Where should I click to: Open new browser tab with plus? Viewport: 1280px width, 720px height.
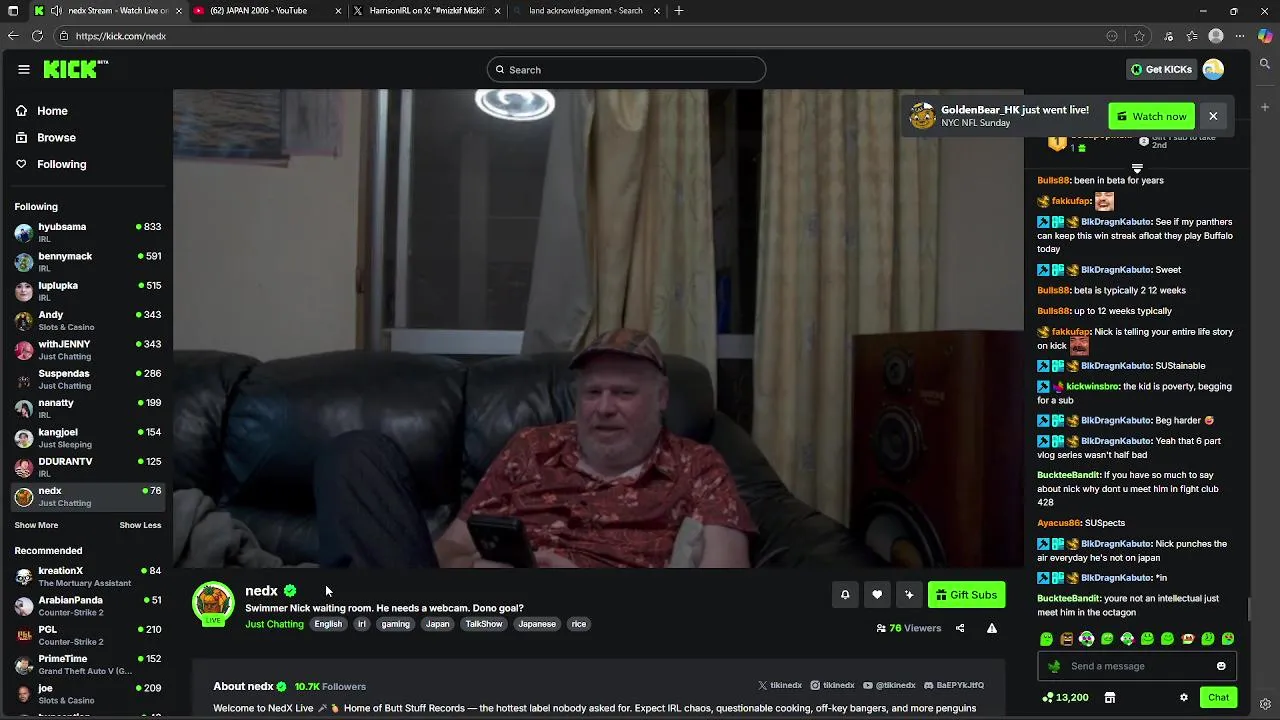click(x=679, y=11)
